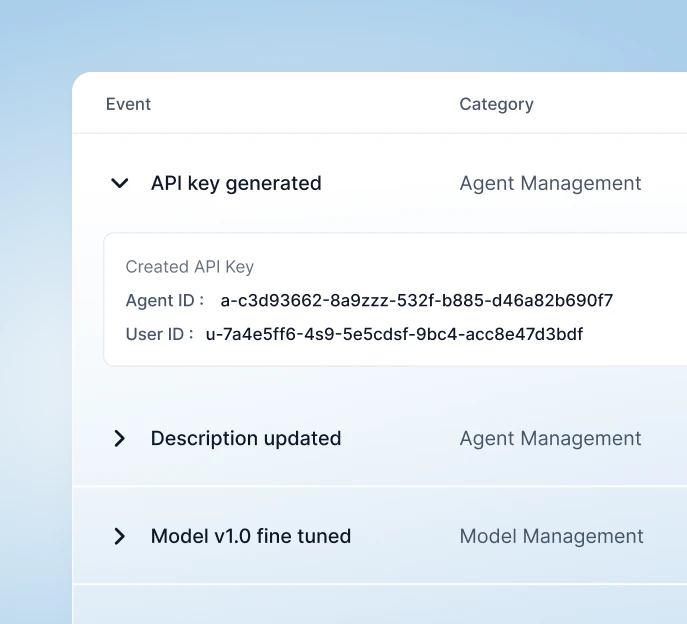Expand the Model v1.0 fine tuned row
687x624 pixels.
(120, 536)
